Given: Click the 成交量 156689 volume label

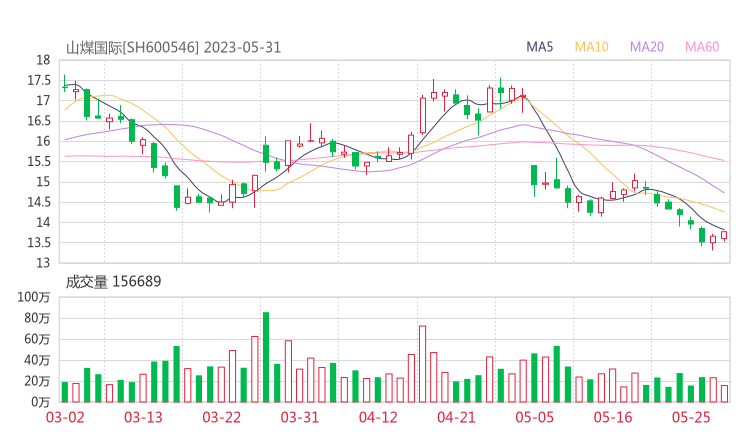Looking at the screenshot, I should pyautogui.click(x=113, y=282).
